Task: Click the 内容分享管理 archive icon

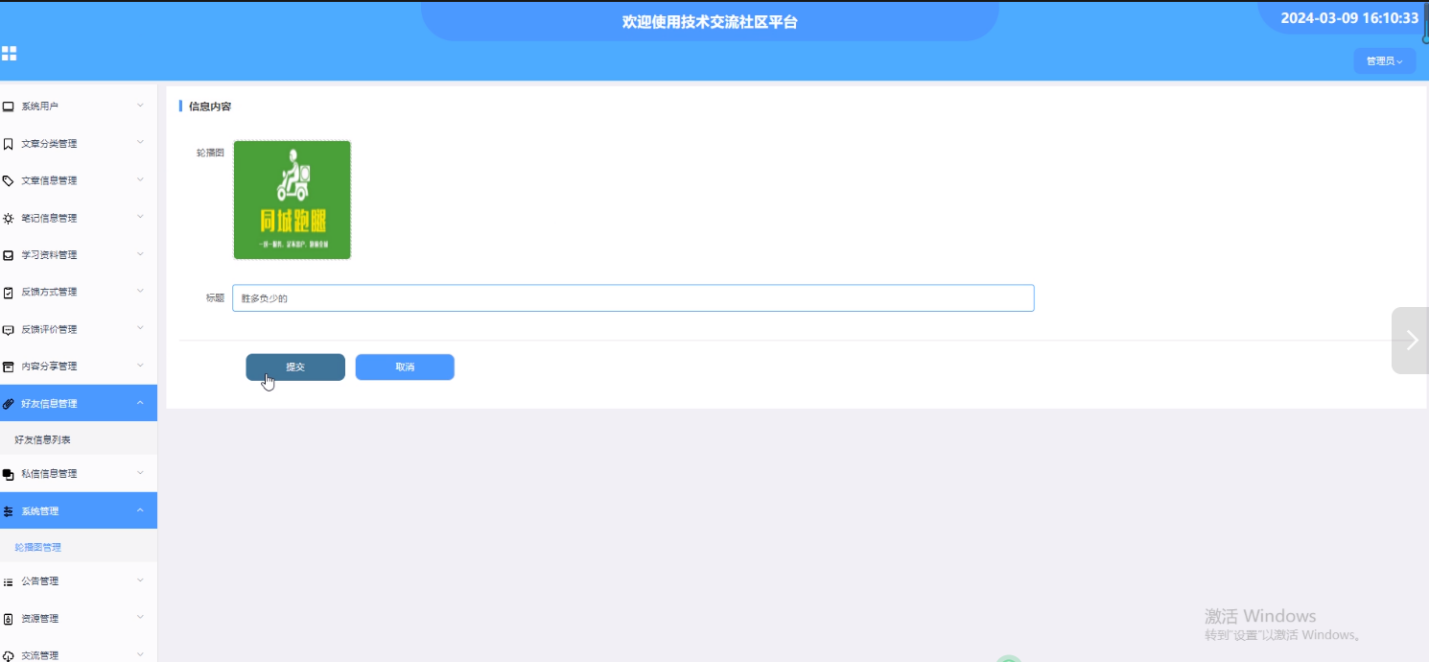Action: point(8,367)
